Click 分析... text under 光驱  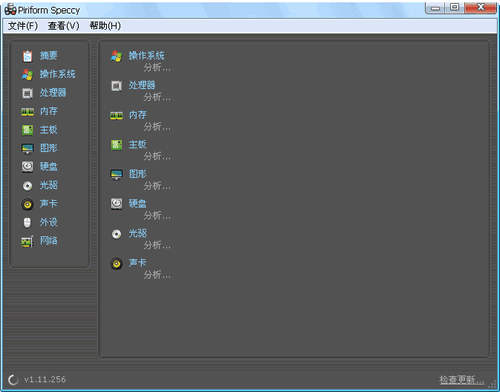[157, 245]
